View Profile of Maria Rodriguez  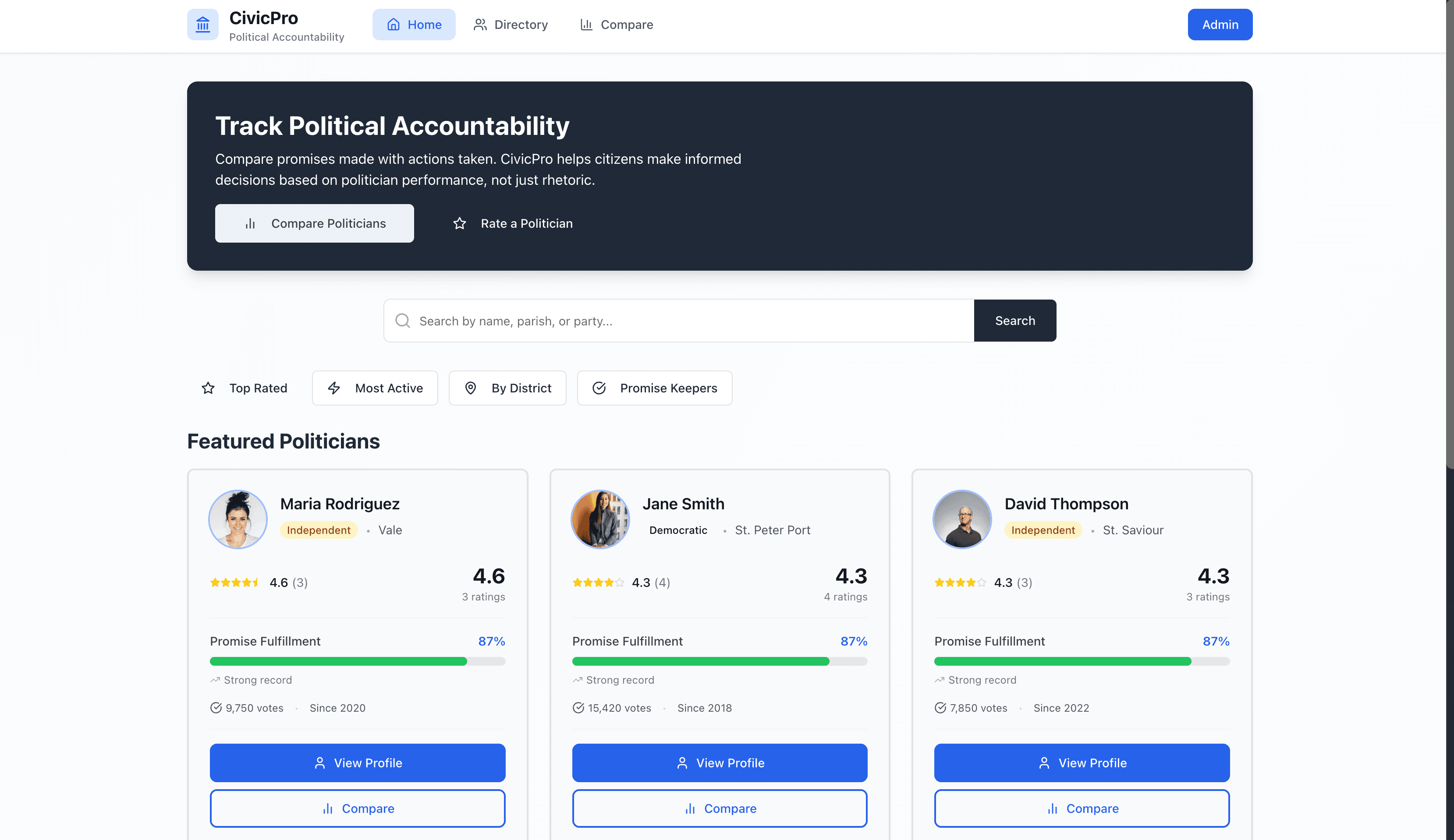click(357, 762)
